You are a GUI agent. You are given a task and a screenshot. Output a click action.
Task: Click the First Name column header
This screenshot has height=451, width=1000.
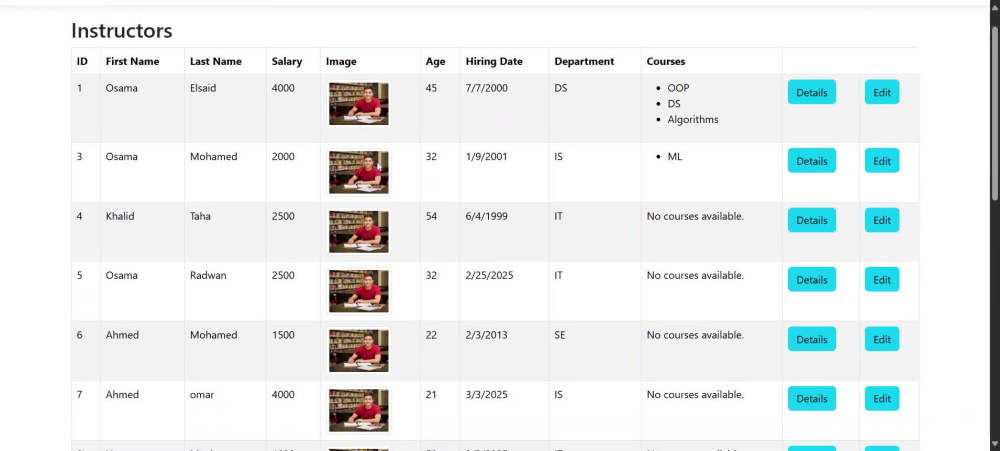click(x=132, y=61)
